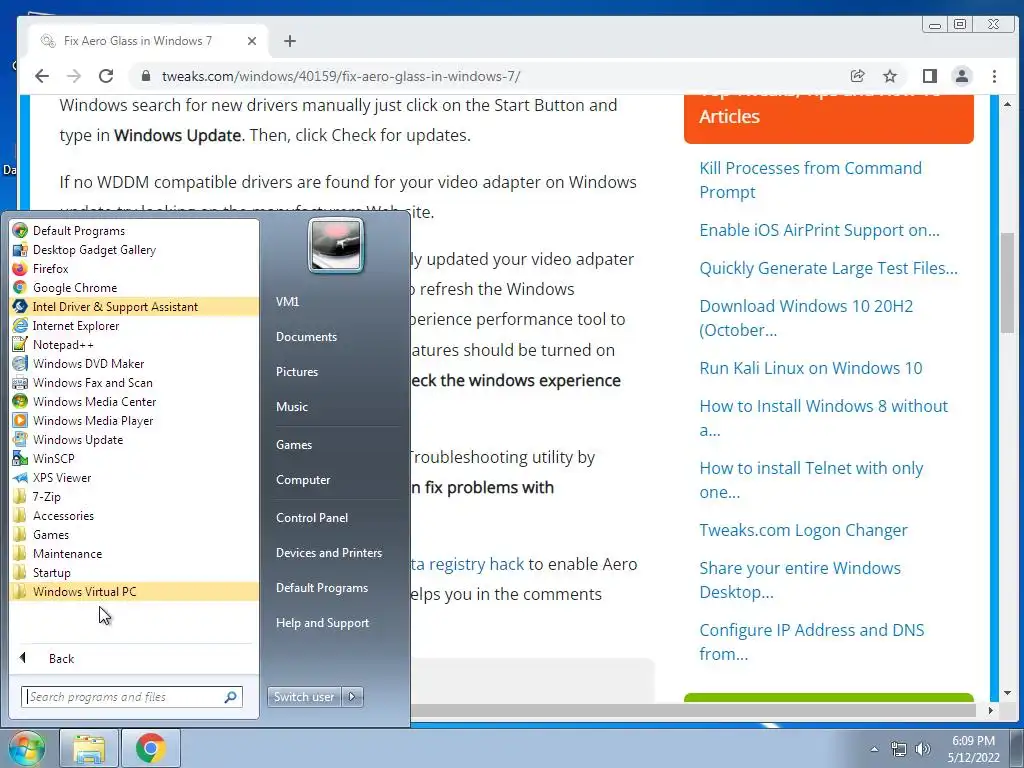Expand the Startup folder
Viewport: 1024px width, 768px height.
[135, 572]
